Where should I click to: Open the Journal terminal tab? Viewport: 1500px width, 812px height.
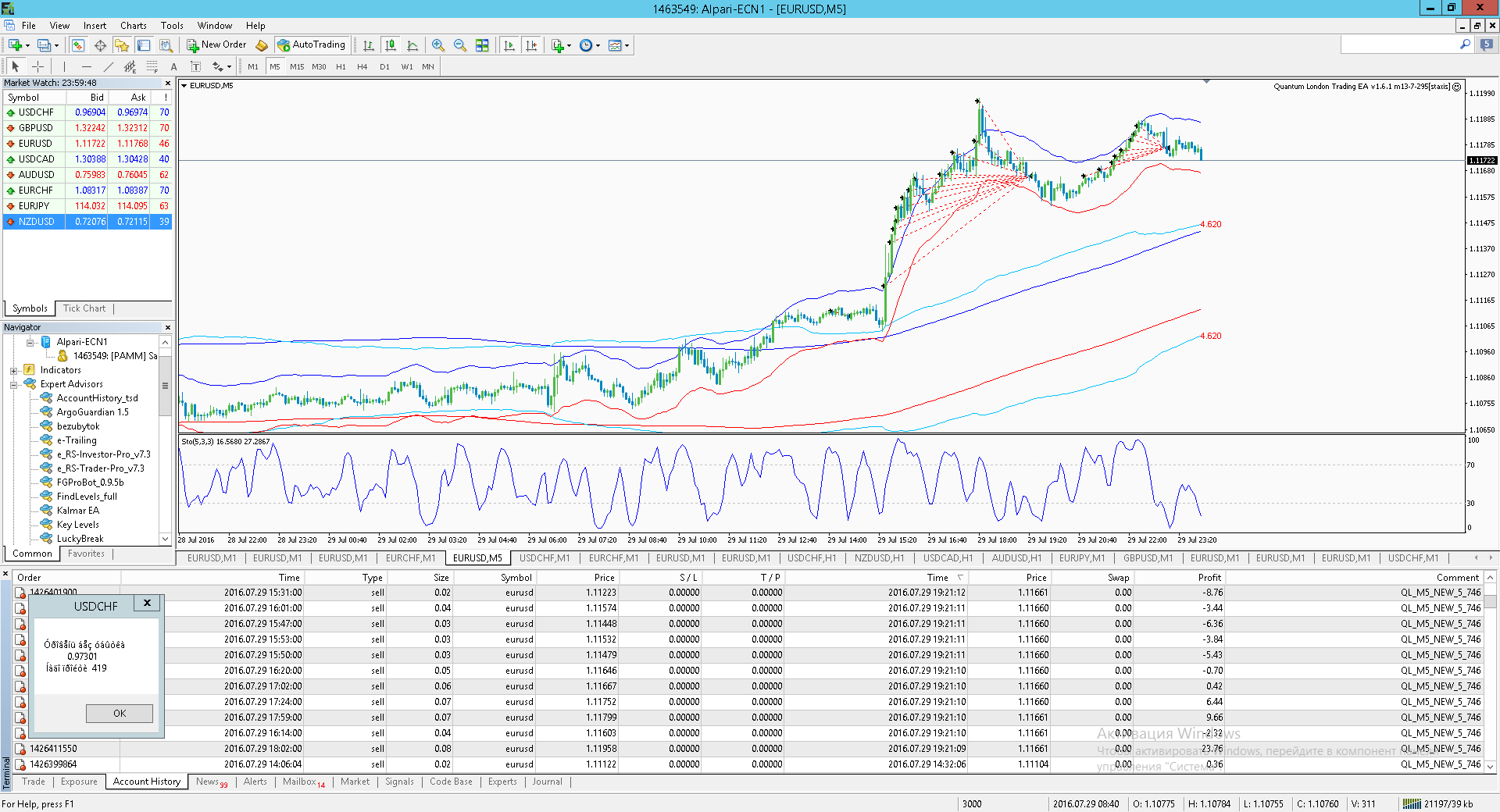547,782
